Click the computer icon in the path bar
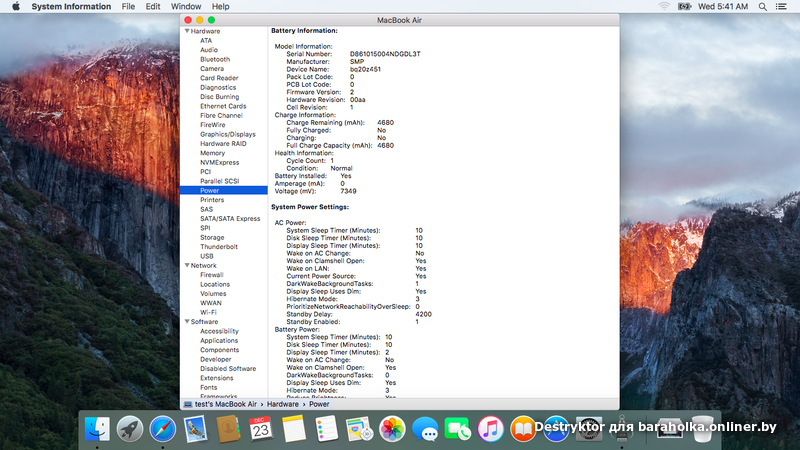 click(x=188, y=404)
